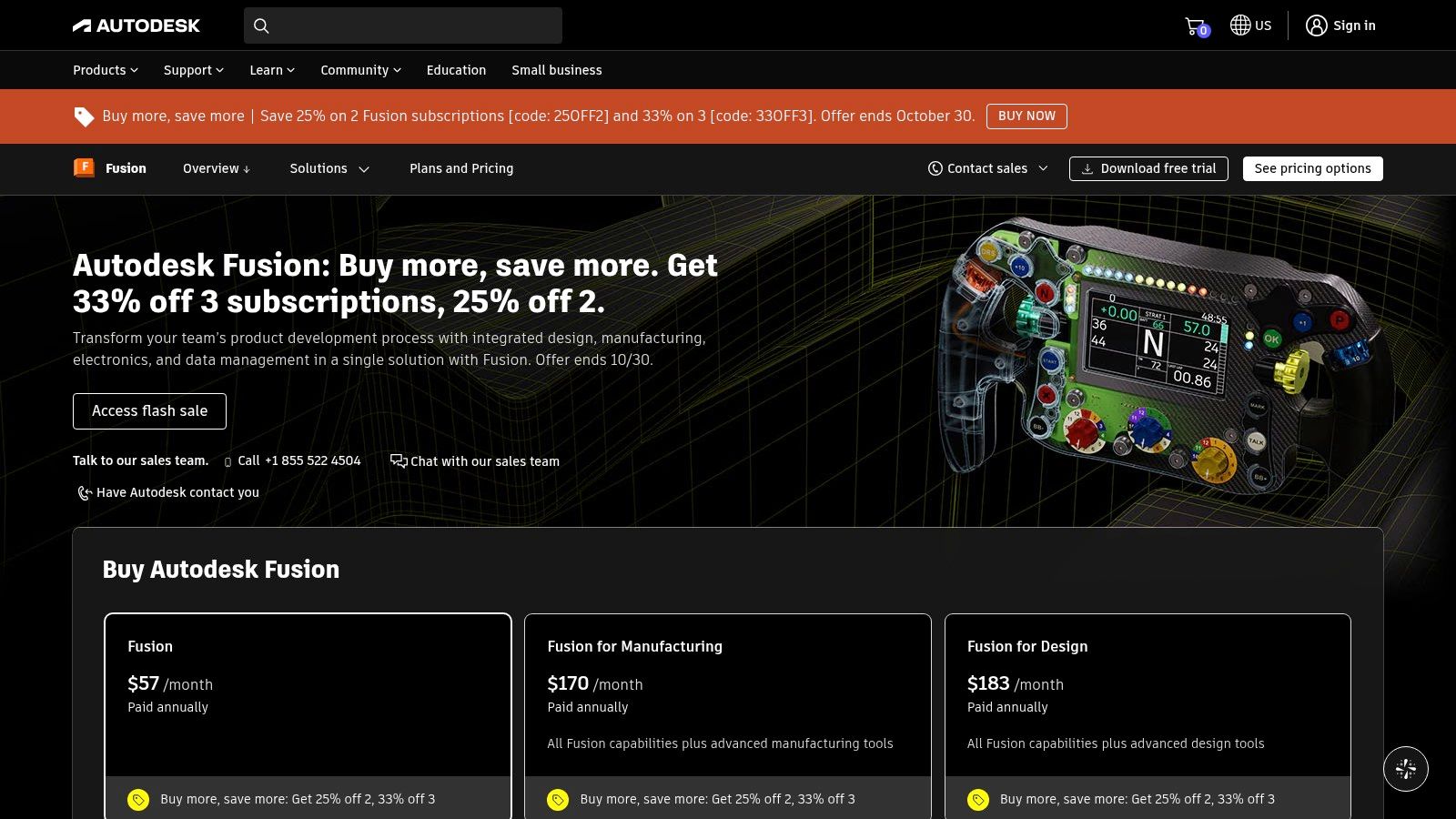Image resolution: width=1456 pixels, height=819 pixels.
Task: Click the Sign in user icon
Action: tap(1316, 25)
